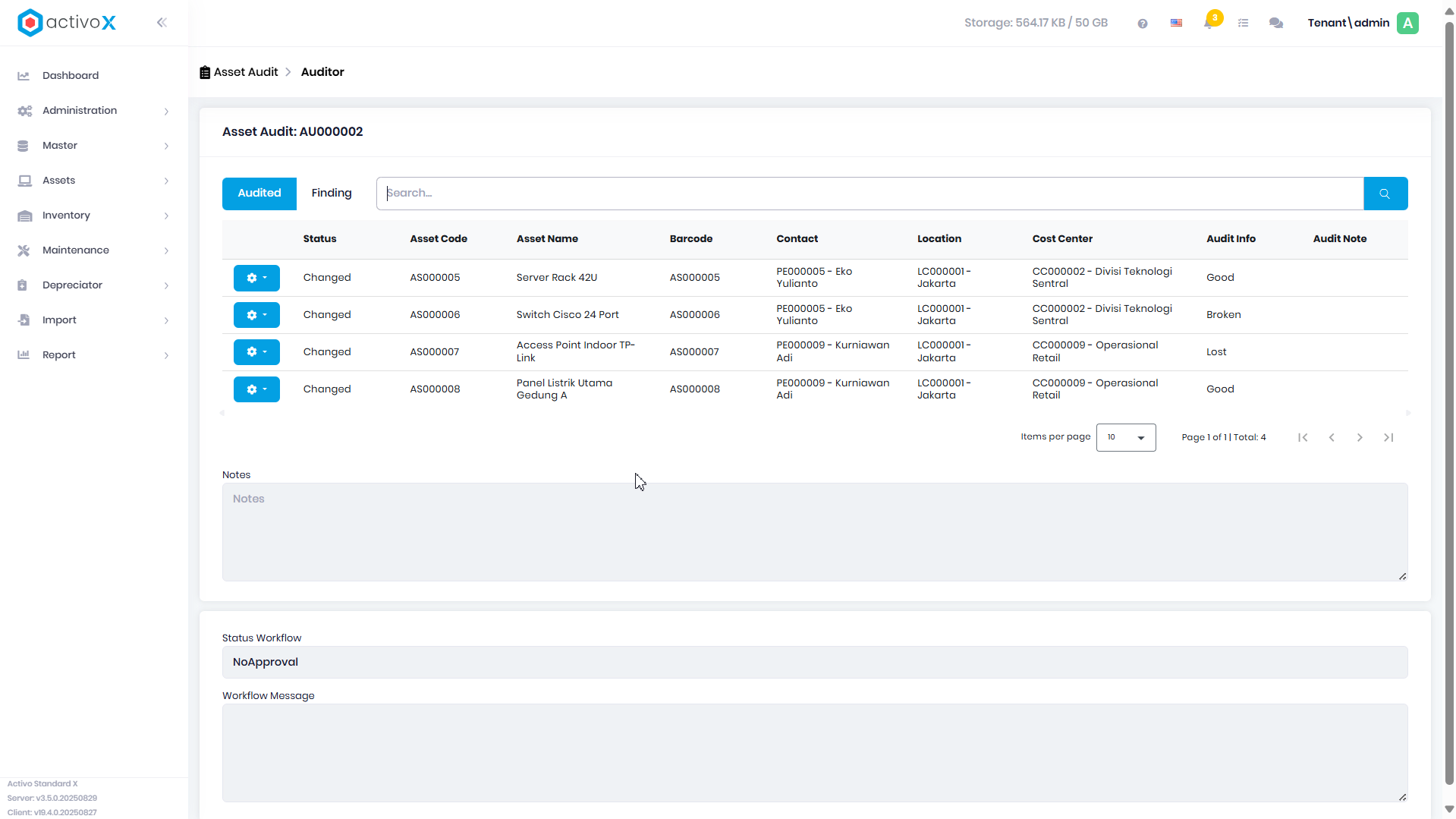Click the Administration gears icon
The width and height of the screenshot is (1456, 819).
(x=24, y=111)
